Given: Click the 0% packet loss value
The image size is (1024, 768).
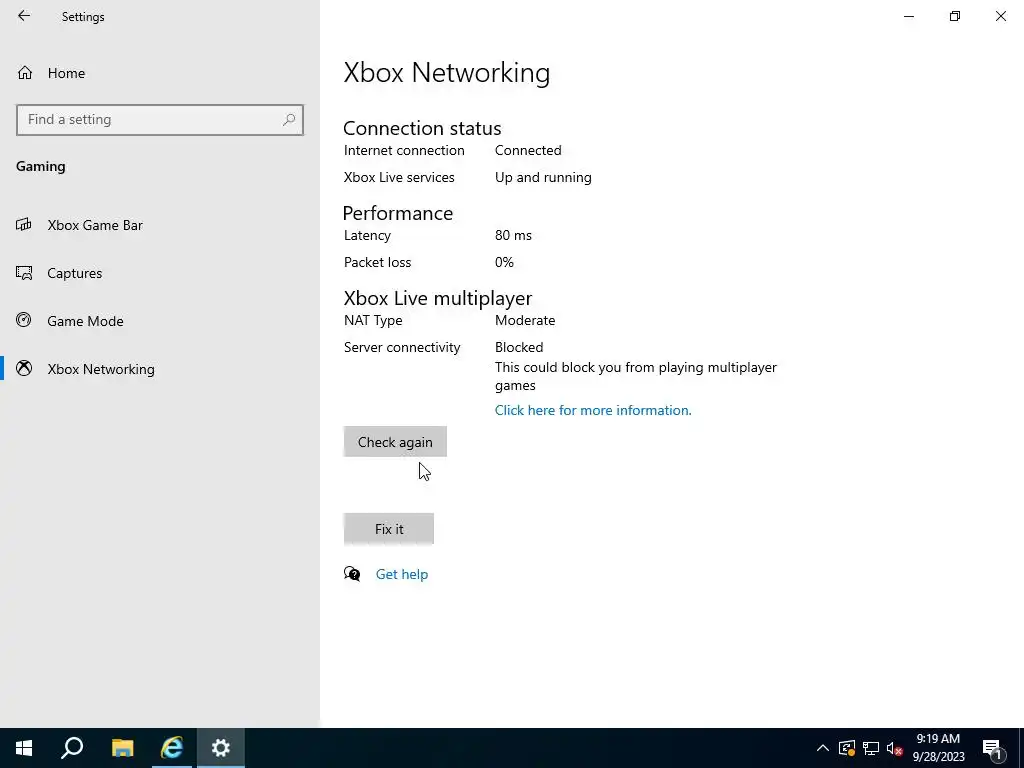Looking at the screenshot, I should (x=504, y=262).
